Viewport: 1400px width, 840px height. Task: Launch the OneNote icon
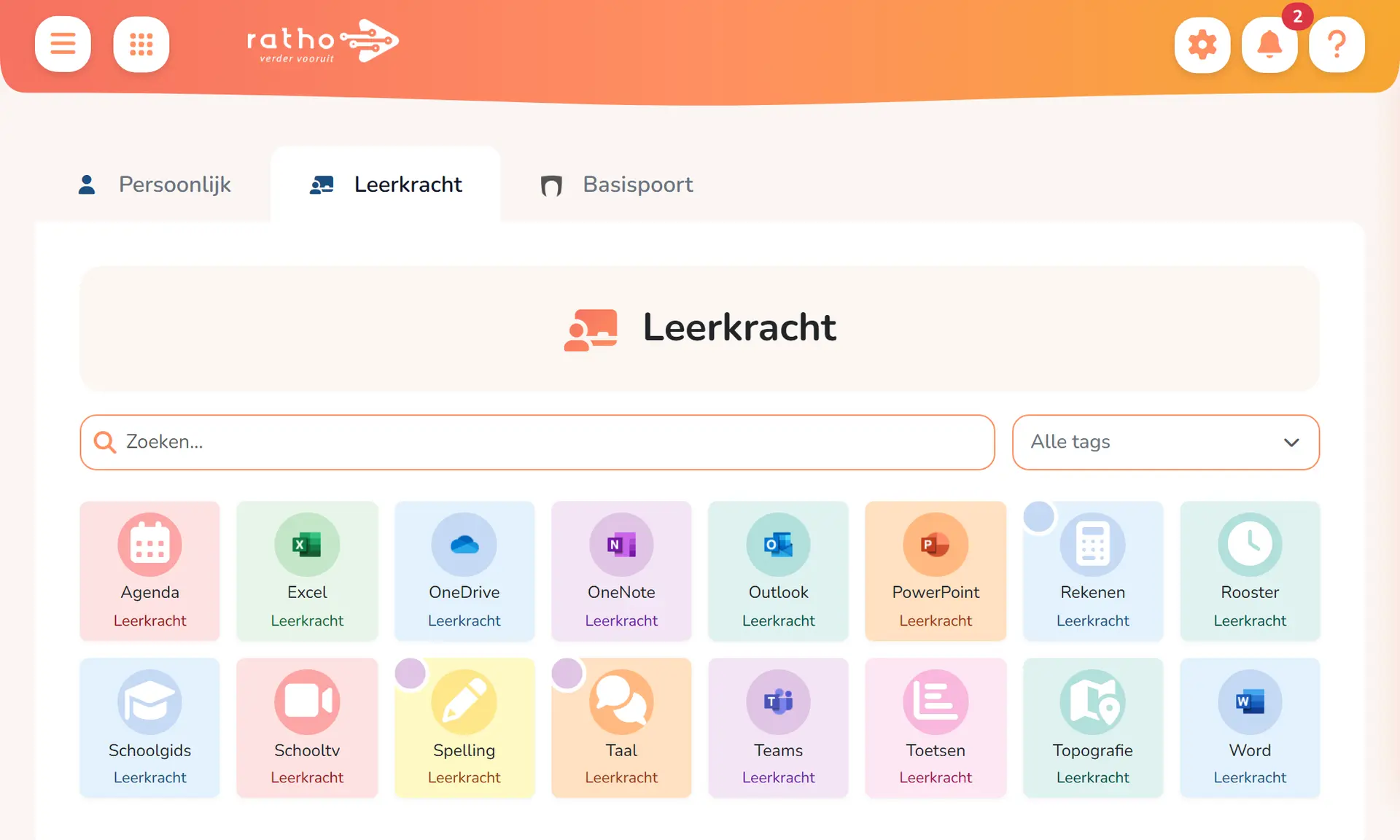pyautogui.click(x=621, y=545)
